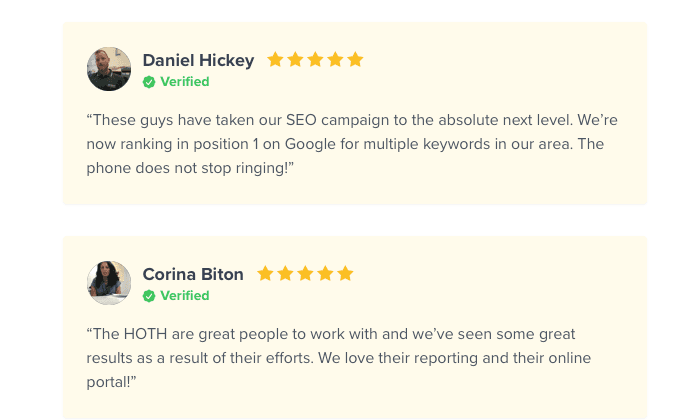Click second star in Corina Biton's rating
The height and width of the screenshot is (420, 689).
(285, 274)
